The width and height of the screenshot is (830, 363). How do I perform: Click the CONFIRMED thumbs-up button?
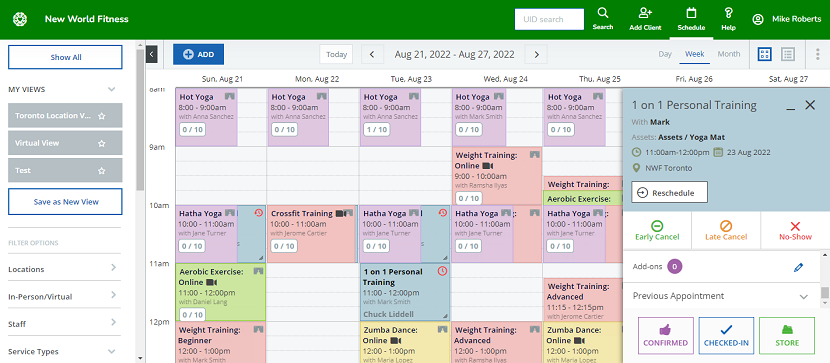coord(665,335)
